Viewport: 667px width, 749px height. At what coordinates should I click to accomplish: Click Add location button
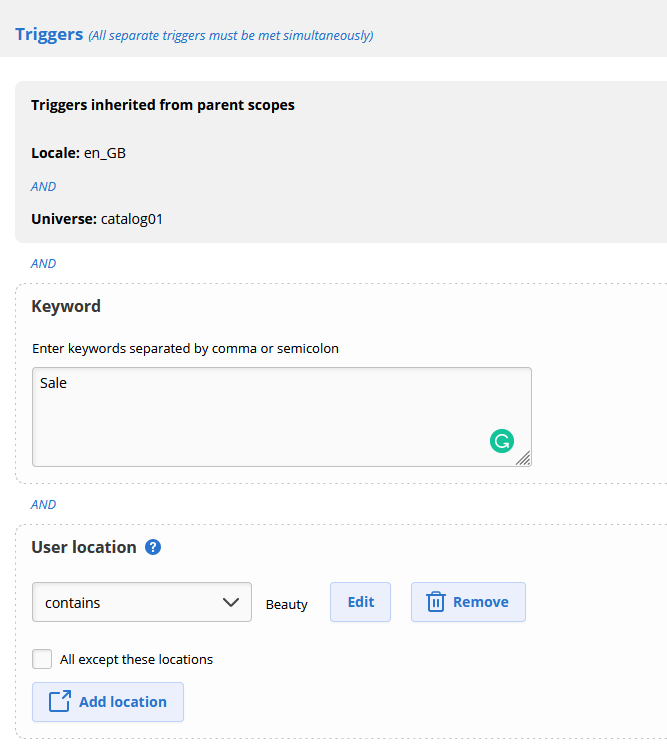108,702
